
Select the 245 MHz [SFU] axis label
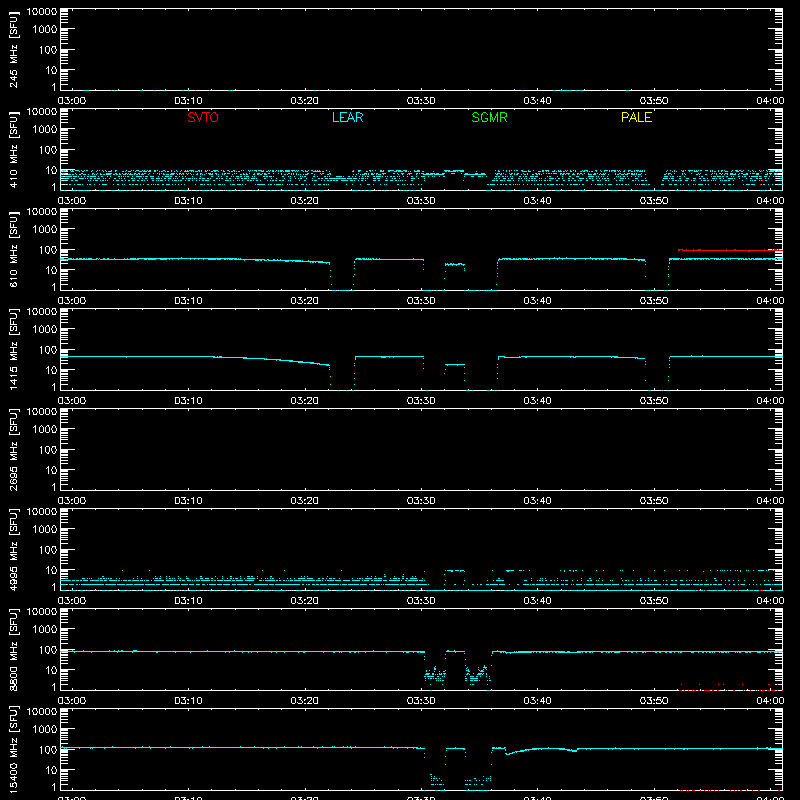[x=13, y=49]
